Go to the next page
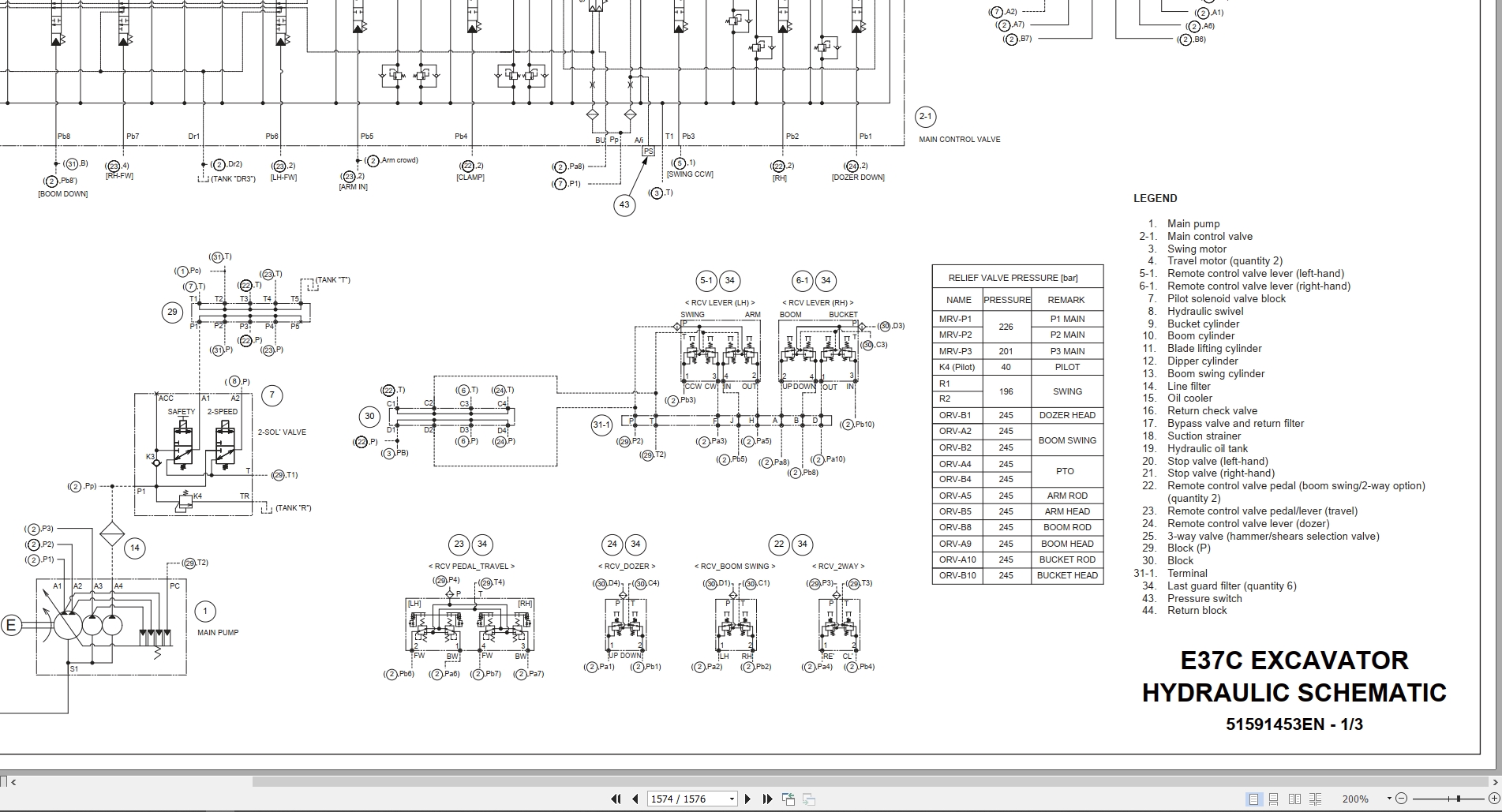 pyautogui.click(x=748, y=799)
